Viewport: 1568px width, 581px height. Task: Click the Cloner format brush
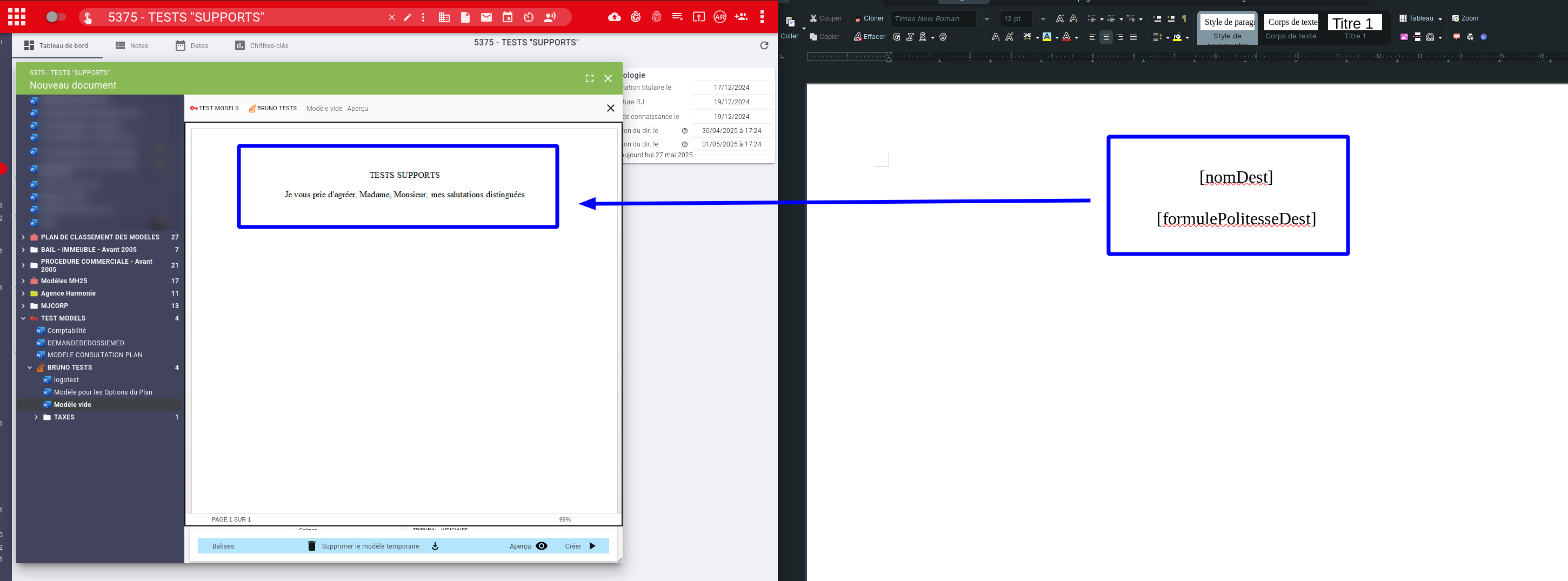coord(869,18)
